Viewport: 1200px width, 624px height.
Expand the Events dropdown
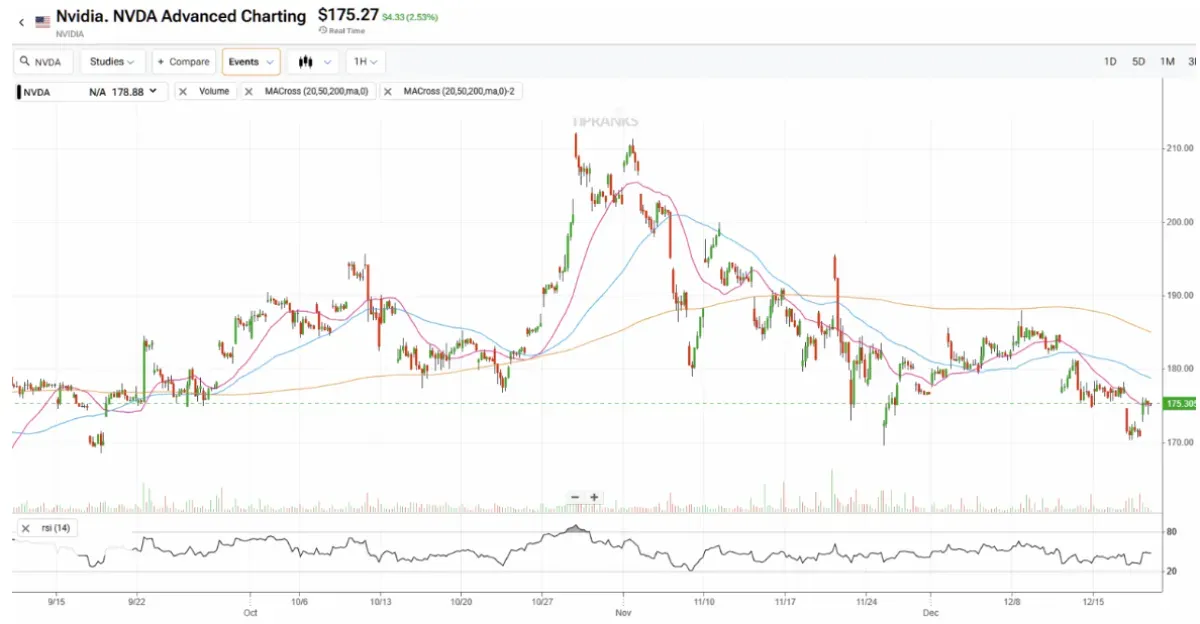pyautogui.click(x=249, y=62)
